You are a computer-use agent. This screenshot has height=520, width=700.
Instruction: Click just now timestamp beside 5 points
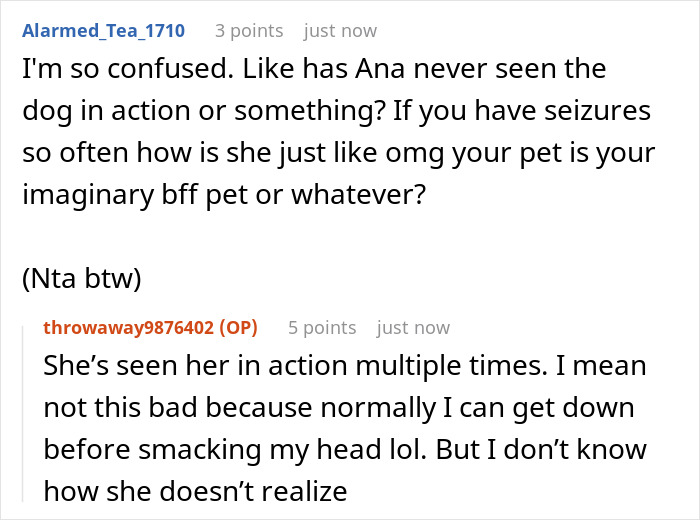point(413,327)
